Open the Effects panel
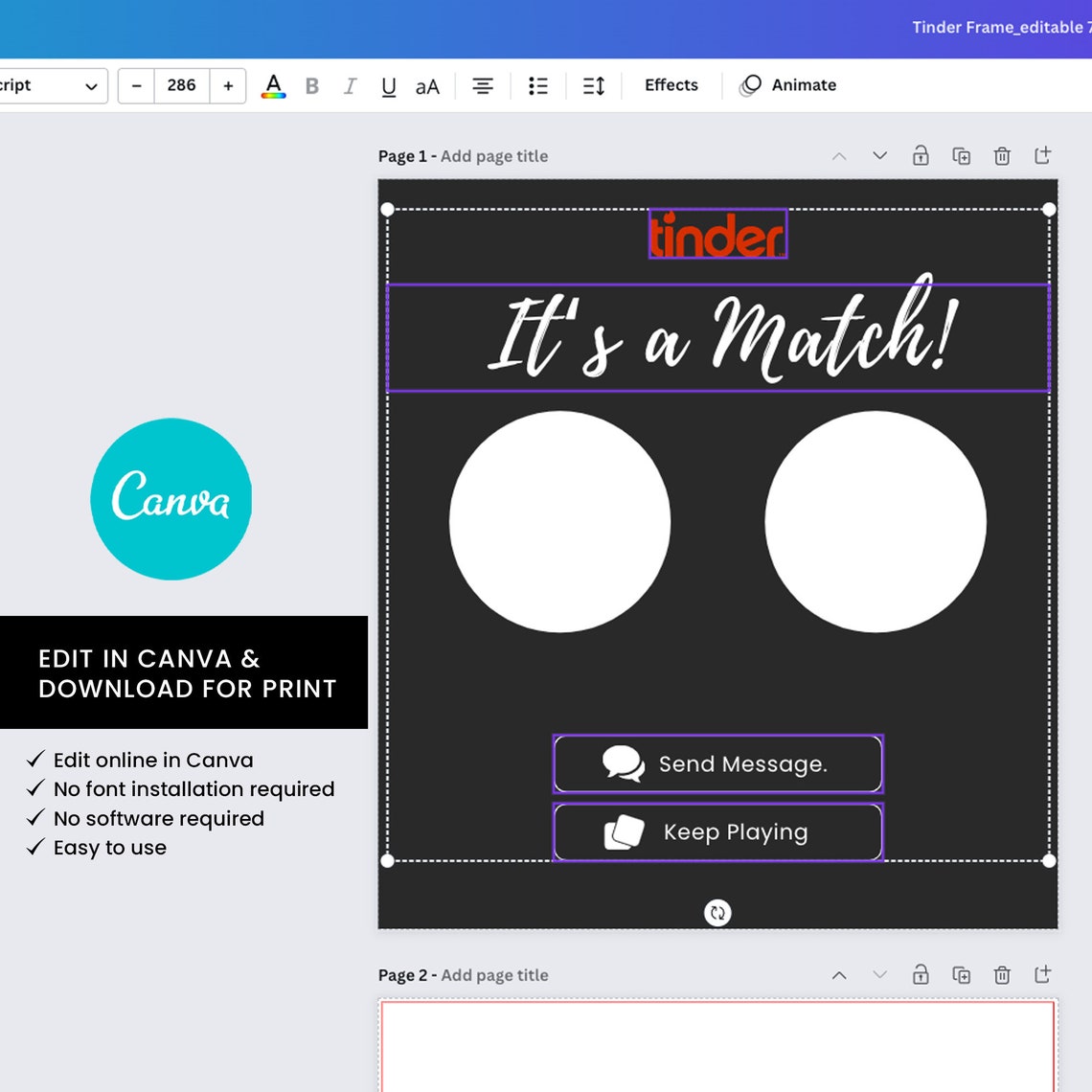 (x=670, y=85)
